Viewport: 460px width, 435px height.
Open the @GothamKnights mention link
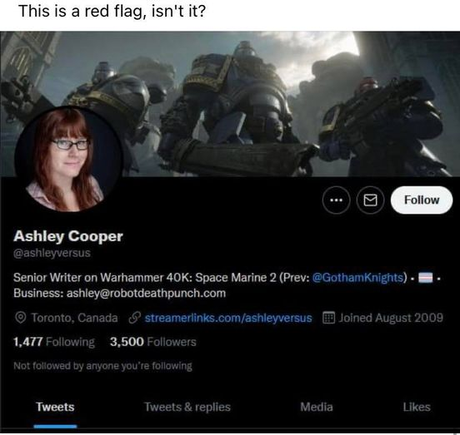pyautogui.click(x=359, y=277)
